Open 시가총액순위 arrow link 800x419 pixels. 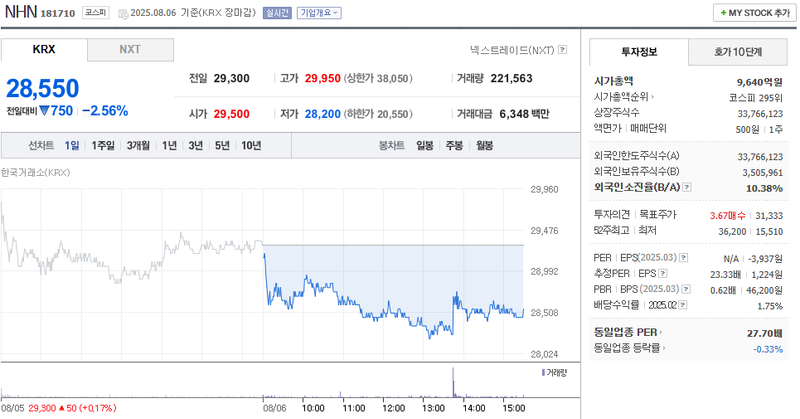point(653,97)
